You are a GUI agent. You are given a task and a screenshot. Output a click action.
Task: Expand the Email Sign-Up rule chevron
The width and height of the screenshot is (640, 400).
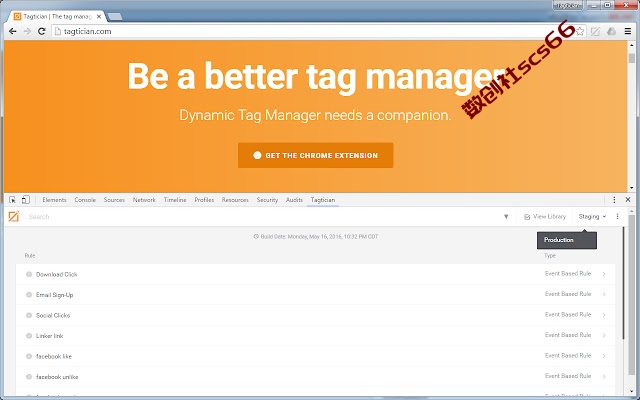604,294
